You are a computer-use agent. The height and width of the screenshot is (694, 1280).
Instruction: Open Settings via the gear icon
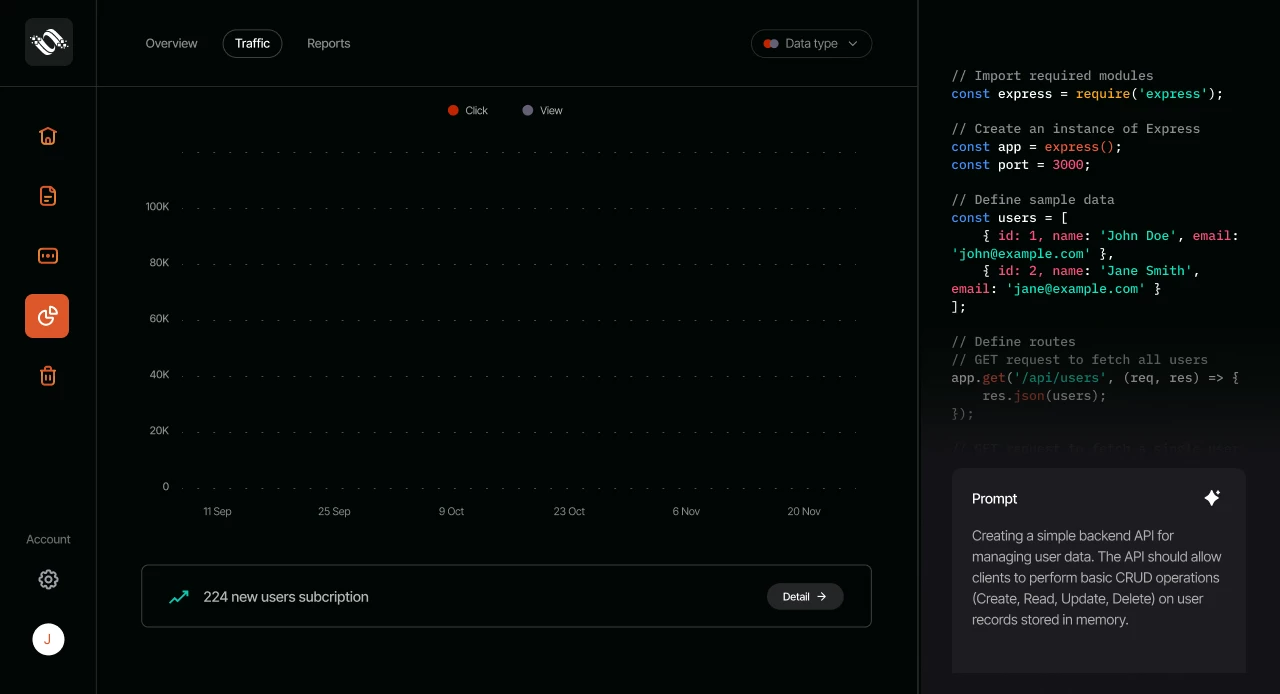click(x=48, y=579)
